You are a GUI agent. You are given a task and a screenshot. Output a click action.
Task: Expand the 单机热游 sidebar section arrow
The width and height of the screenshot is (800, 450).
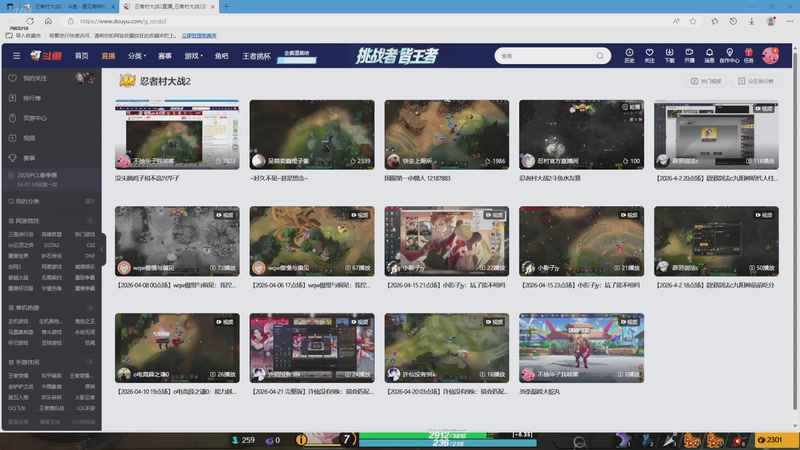[90, 308]
